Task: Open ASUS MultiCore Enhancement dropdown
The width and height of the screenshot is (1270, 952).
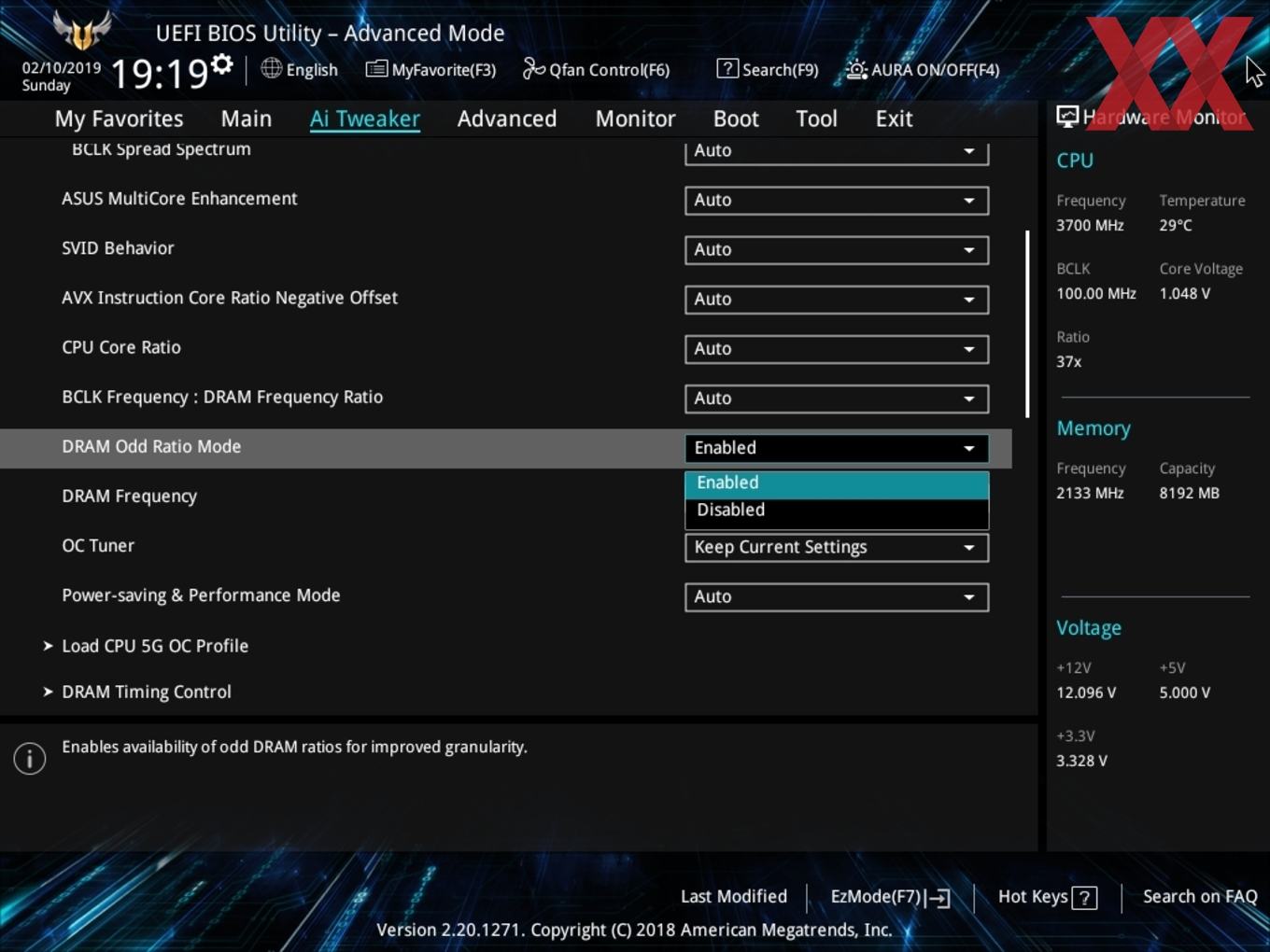Action: tap(837, 200)
